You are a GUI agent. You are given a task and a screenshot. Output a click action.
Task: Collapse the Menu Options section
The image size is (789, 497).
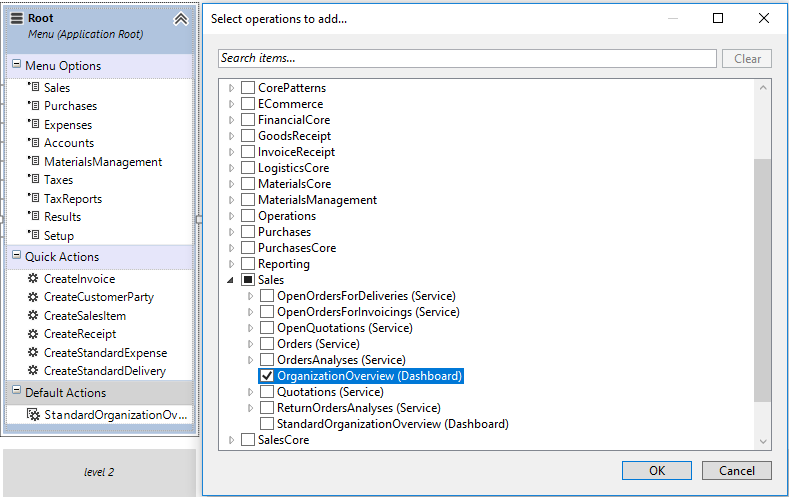coord(17,64)
